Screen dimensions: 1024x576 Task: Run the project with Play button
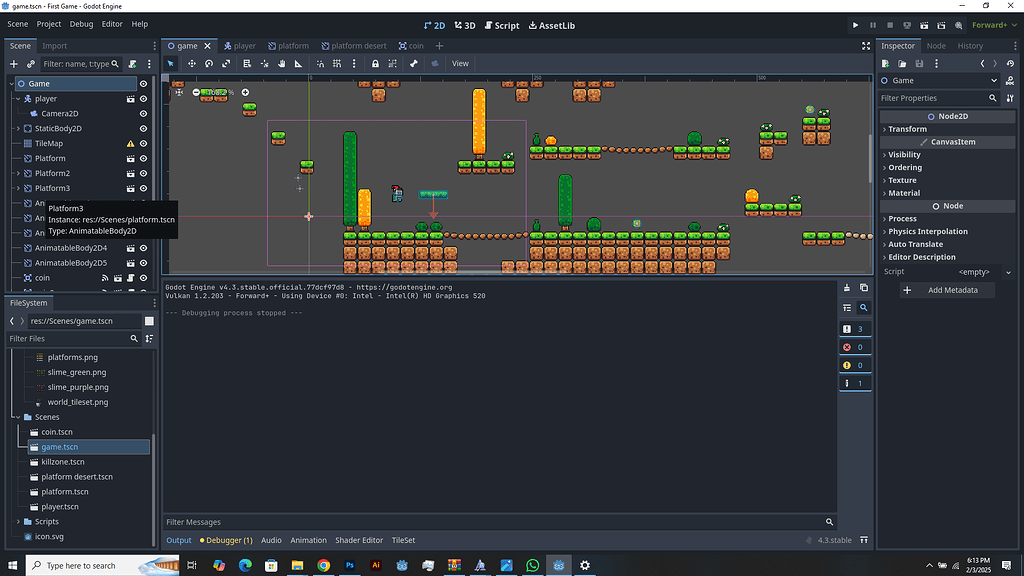pos(856,25)
